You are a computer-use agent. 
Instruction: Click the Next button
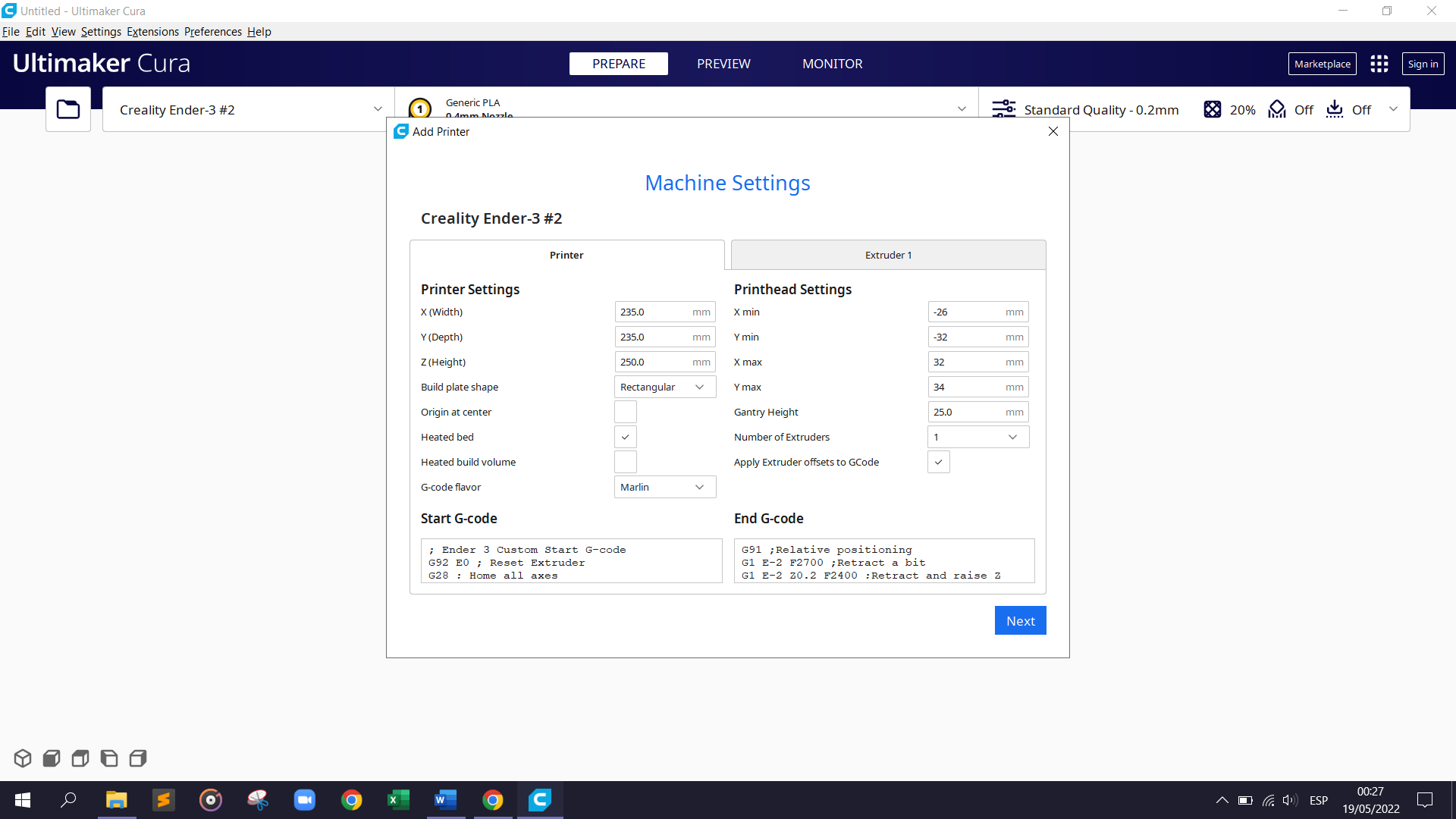pyautogui.click(x=1020, y=620)
